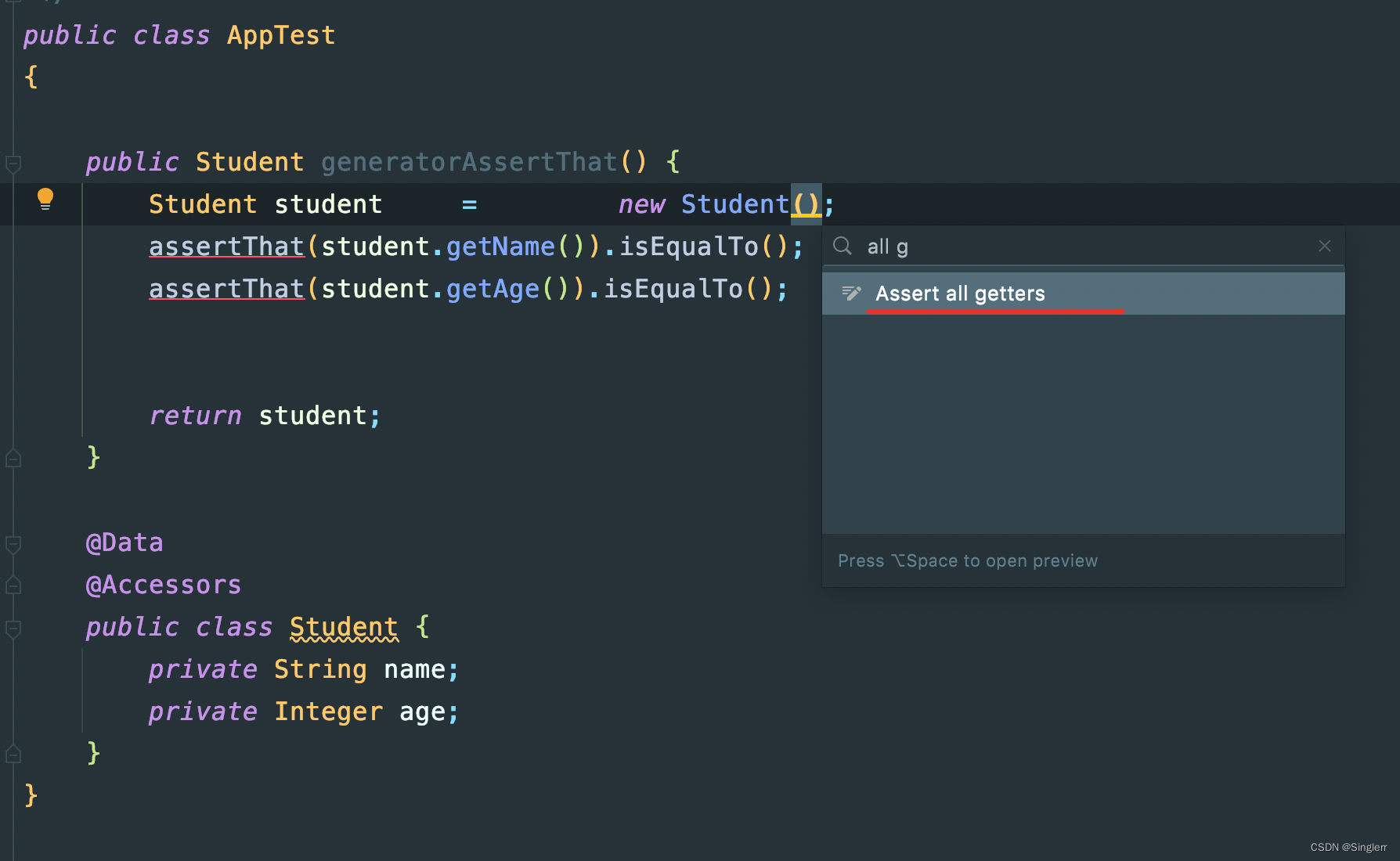Collapse the generatorAssertThat method body
Image resolution: width=1400 pixels, height=861 pixels.
click(13, 163)
